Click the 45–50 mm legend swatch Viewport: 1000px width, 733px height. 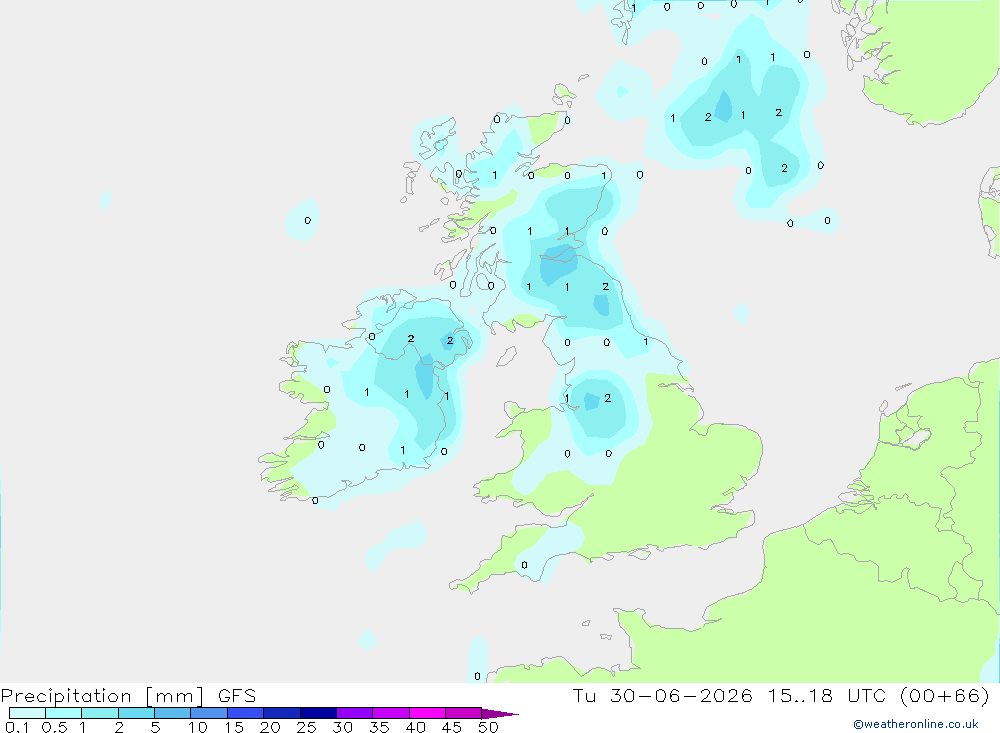464,713
